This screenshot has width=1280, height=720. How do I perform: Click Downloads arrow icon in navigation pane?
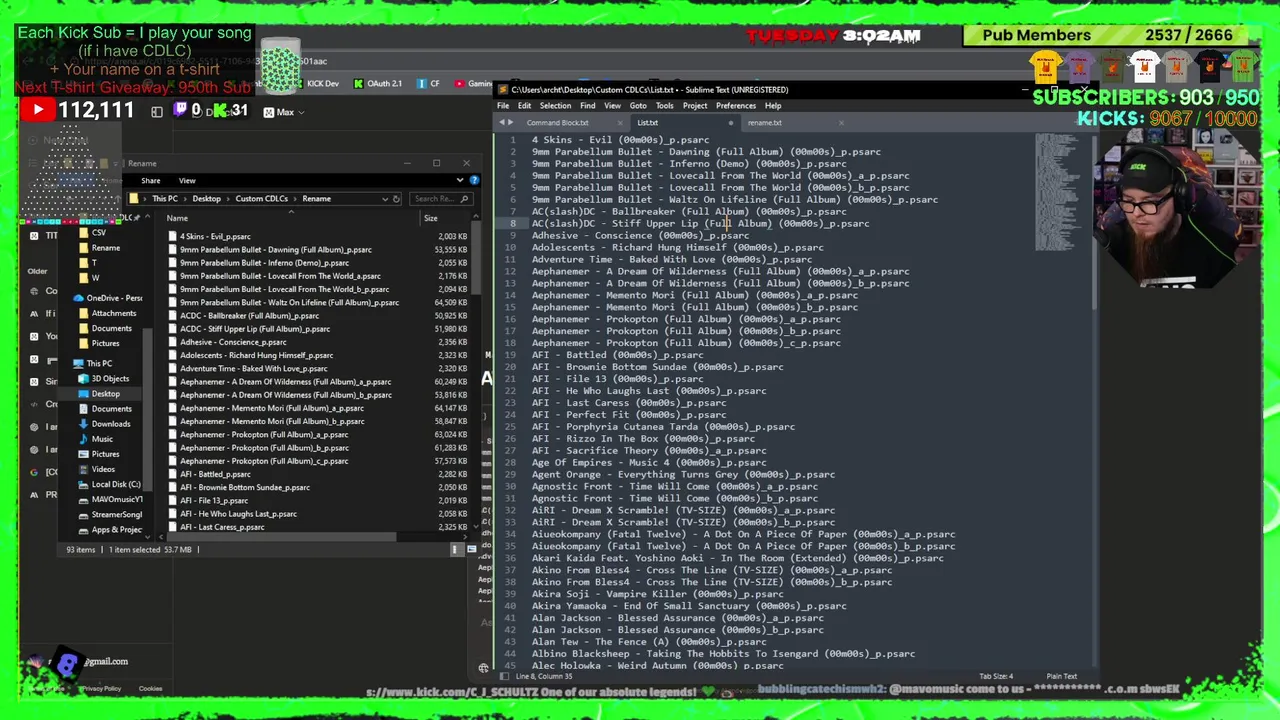pyautogui.click(x=84, y=424)
